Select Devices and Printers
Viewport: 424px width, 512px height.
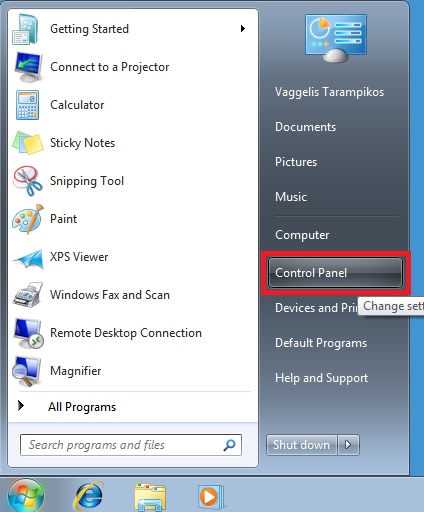[x=316, y=308]
